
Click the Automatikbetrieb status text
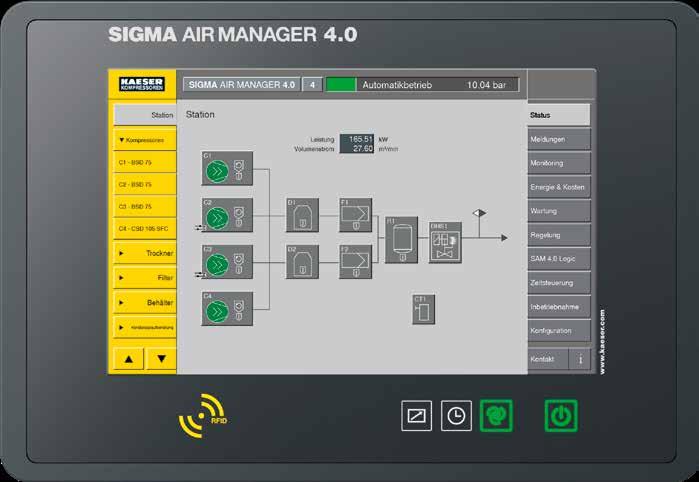tap(397, 85)
